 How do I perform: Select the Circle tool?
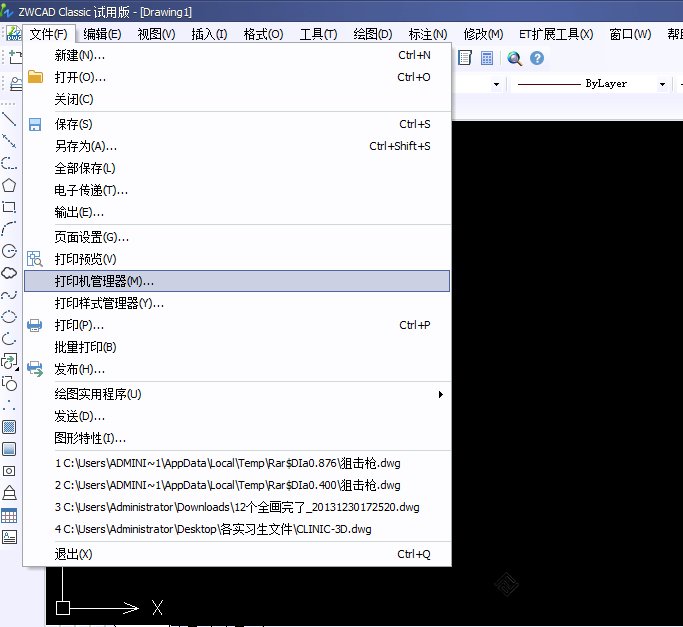point(9,251)
